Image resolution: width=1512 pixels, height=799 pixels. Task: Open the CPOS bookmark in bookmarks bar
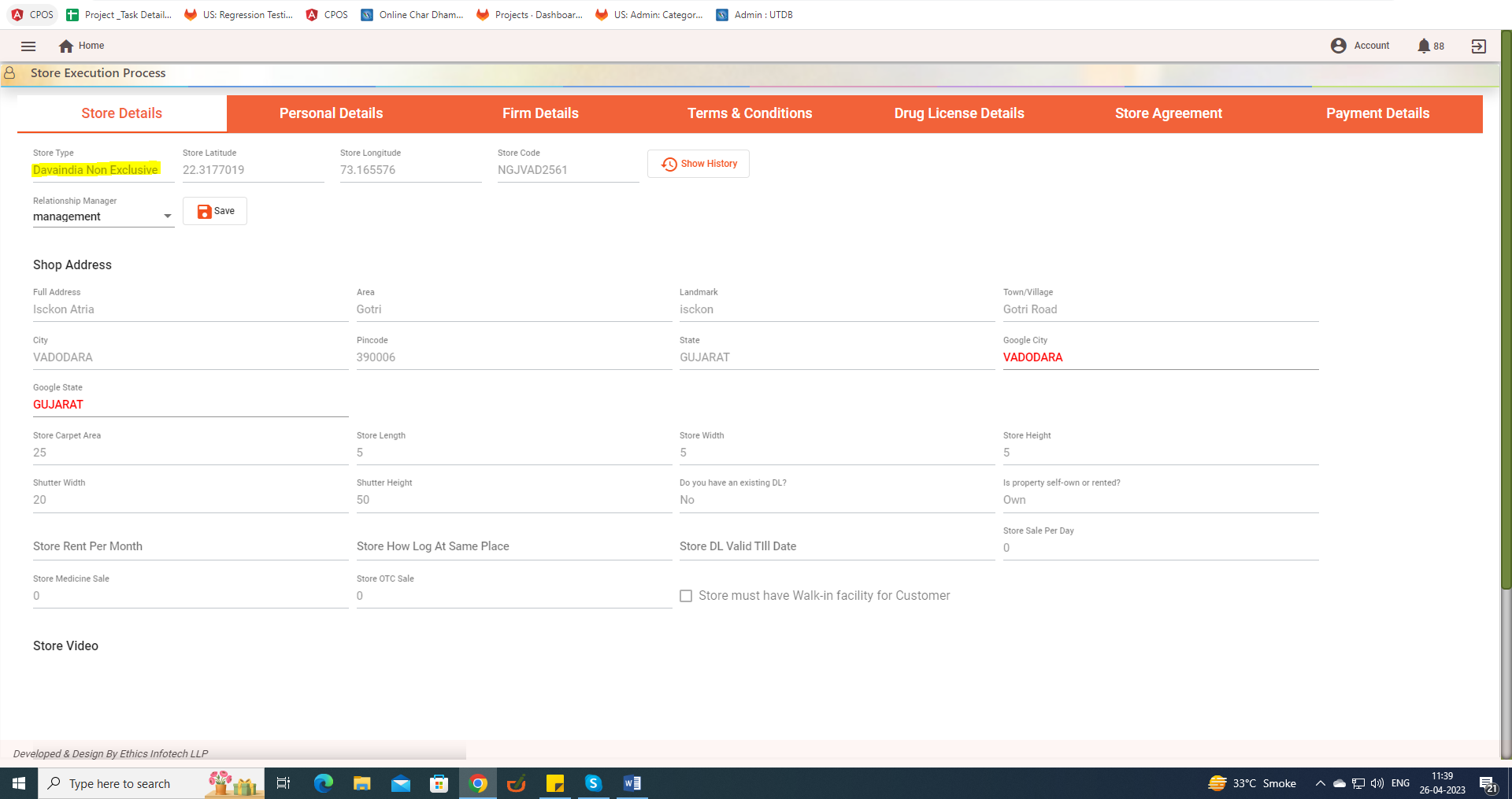(33, 14)
